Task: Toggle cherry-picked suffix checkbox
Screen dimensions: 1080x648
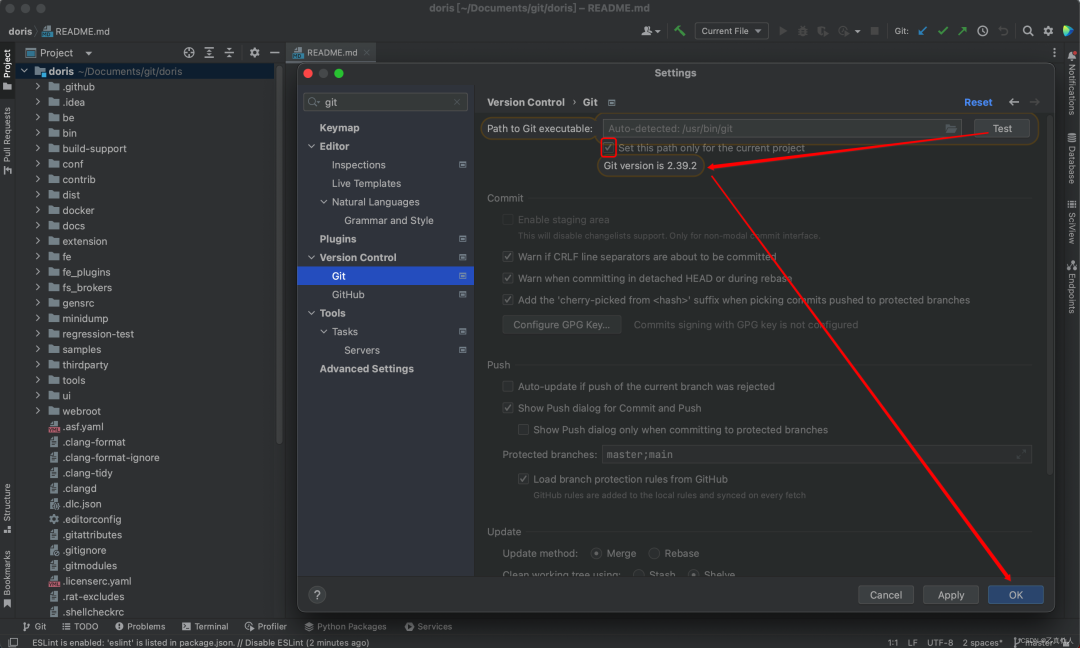Action: pyautogui.click(x=508, y=300)
